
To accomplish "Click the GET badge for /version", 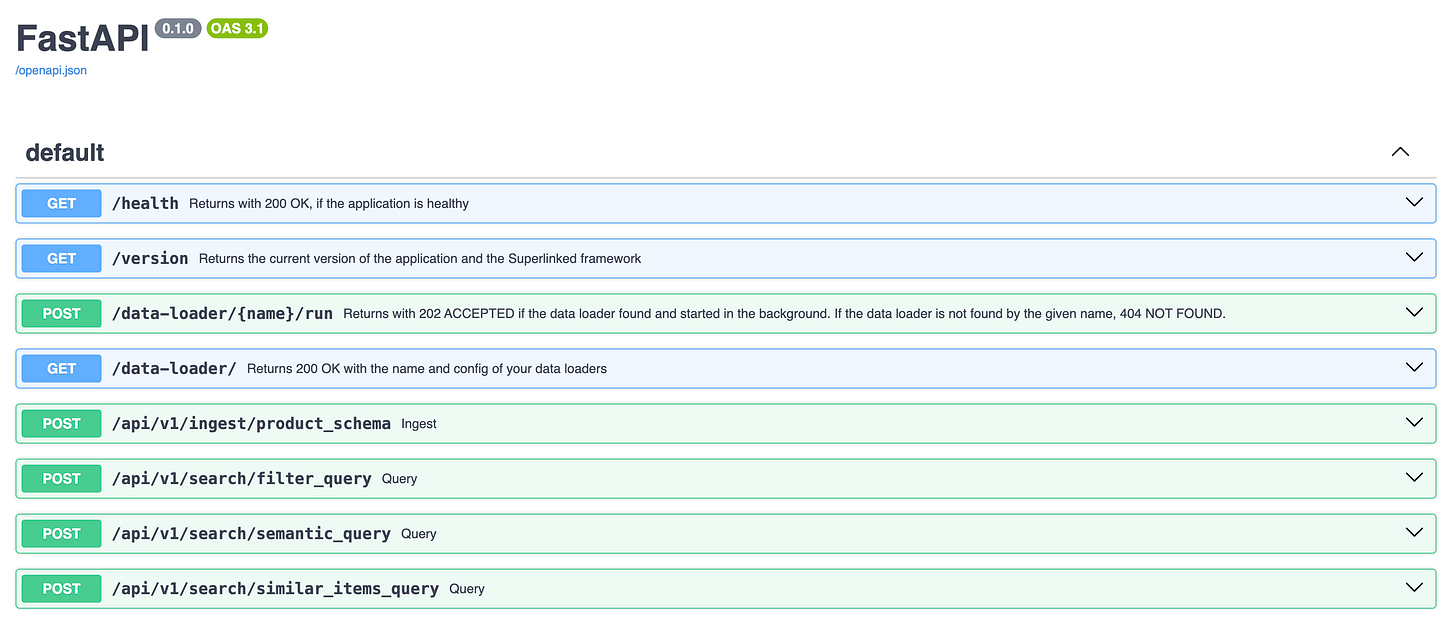I will point(62,258).
